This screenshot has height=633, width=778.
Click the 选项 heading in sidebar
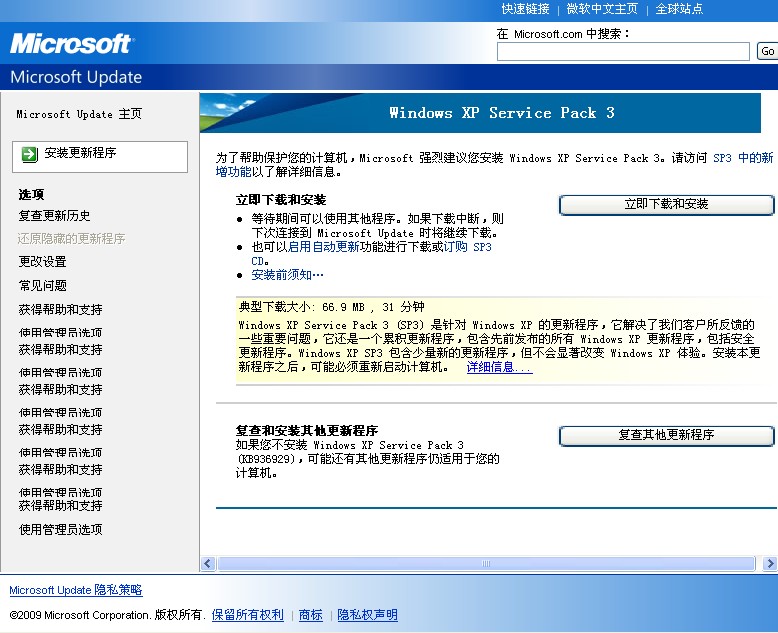[31, 194]
